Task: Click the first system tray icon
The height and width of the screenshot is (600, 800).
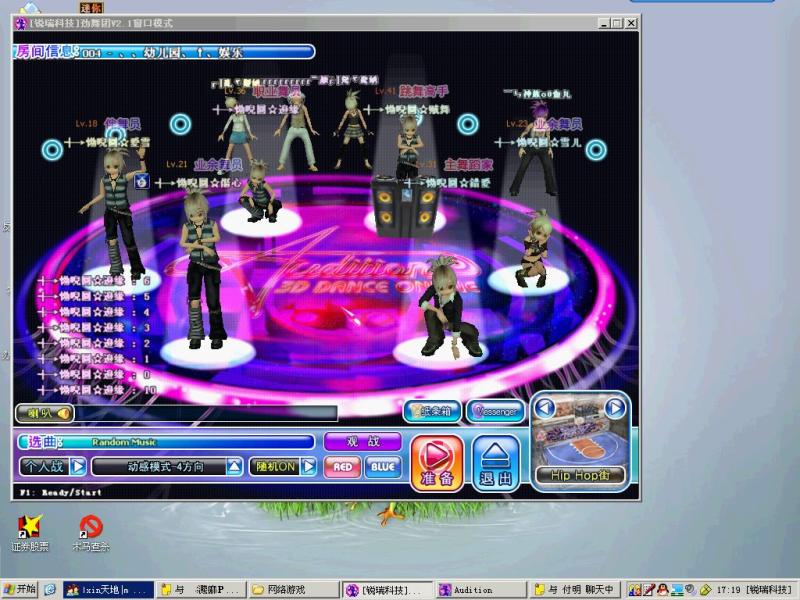Action: point(634,590)
